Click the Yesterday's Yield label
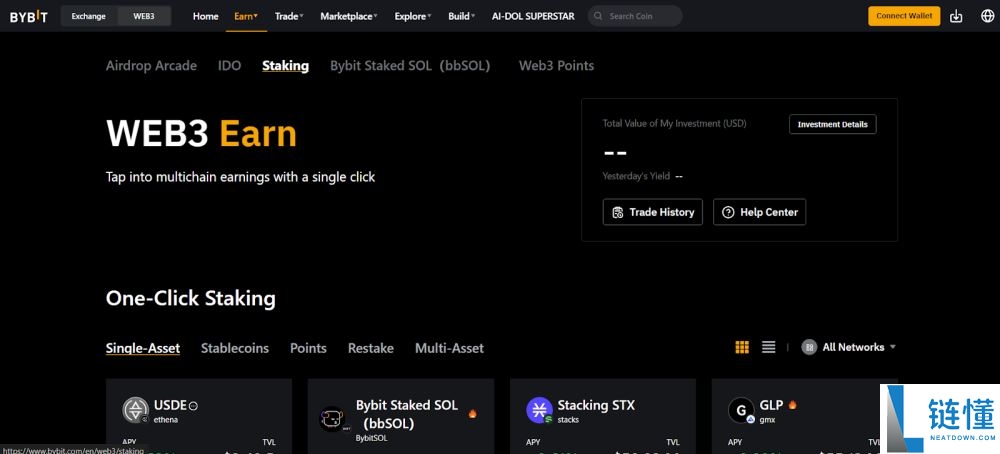This screenshot has height=454, width=1000. point(636,176)
